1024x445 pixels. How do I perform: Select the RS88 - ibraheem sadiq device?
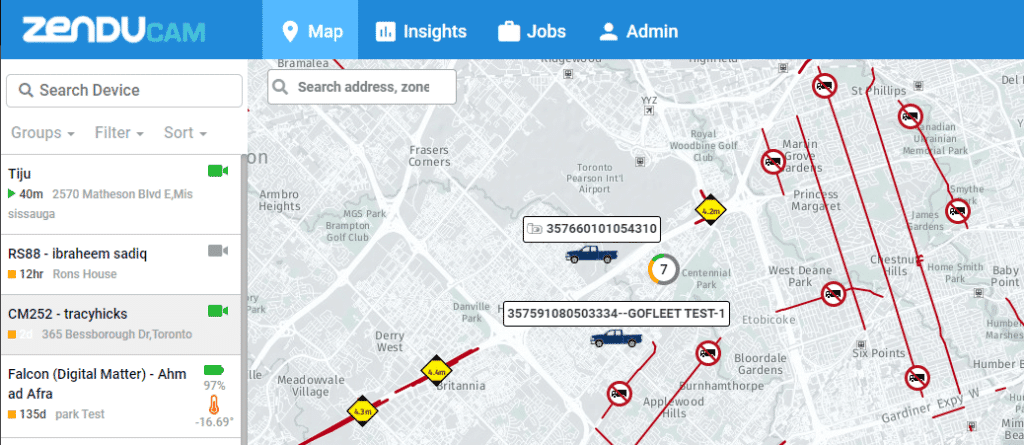pyautogui.click(x=120, y=264)
